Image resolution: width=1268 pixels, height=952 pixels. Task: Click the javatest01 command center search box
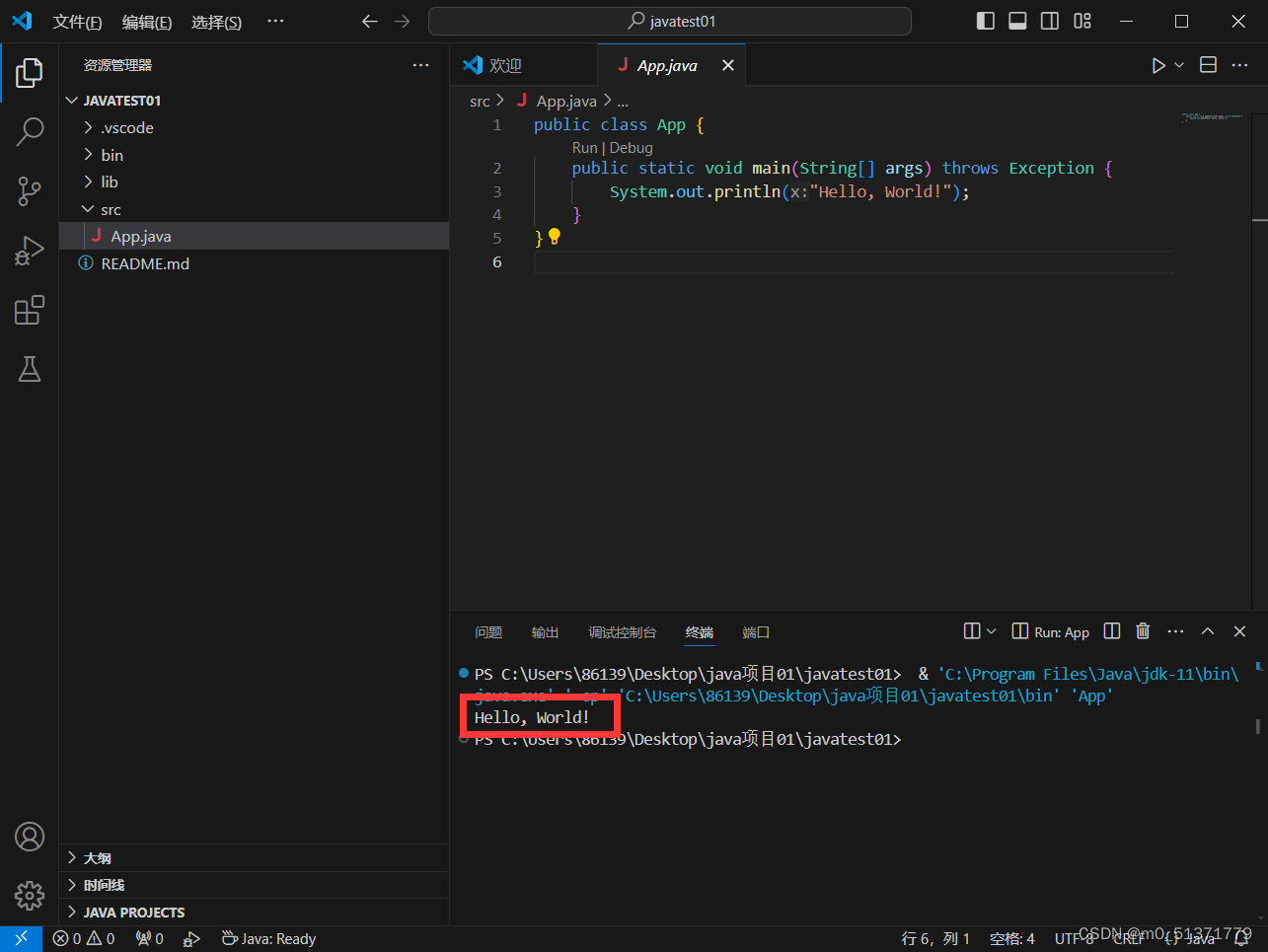(x=670, y=21)
